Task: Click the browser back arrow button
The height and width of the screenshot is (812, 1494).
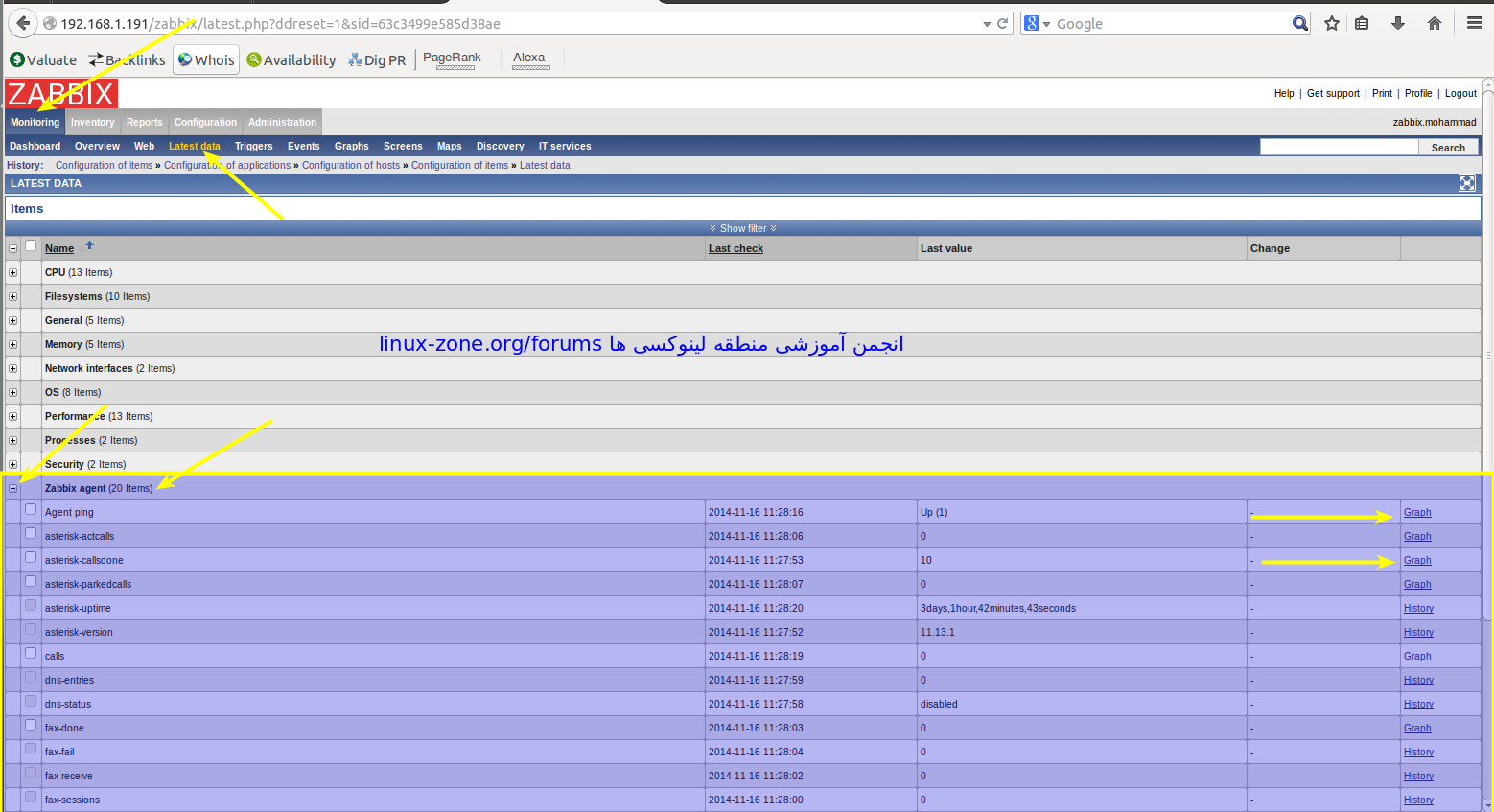Action: (x=23, y=23)
